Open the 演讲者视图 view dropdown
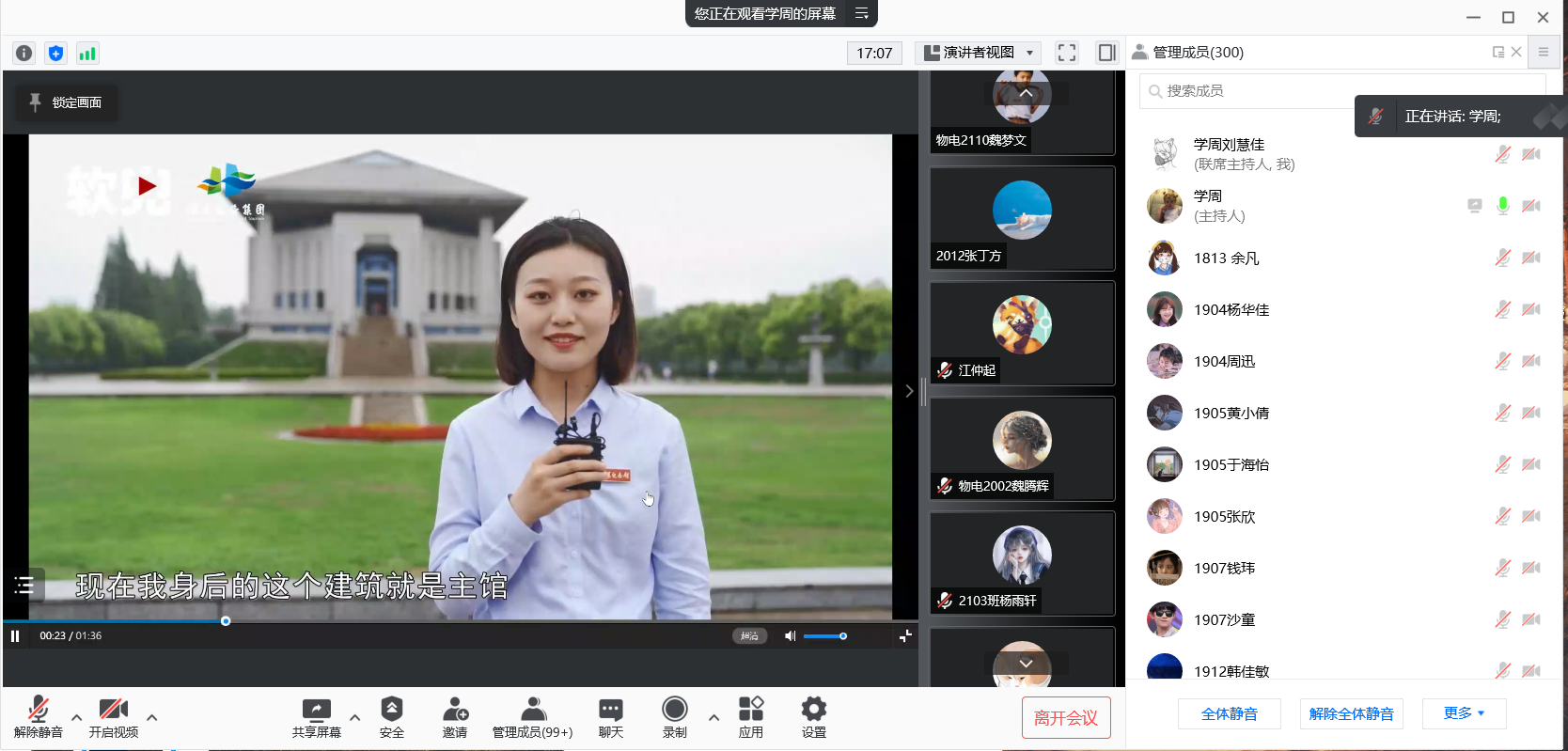The height and width of the screenshot is (751, 1568). click(x=979, y=53)
